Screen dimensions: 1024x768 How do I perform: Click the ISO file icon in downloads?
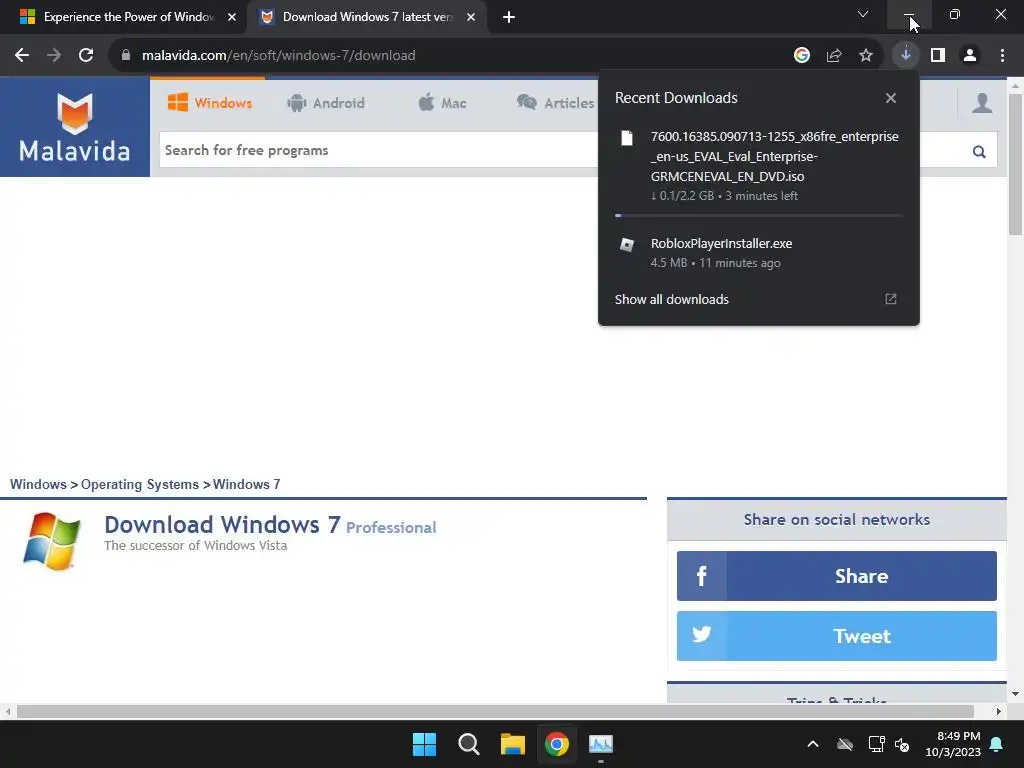tap(626, 138)
